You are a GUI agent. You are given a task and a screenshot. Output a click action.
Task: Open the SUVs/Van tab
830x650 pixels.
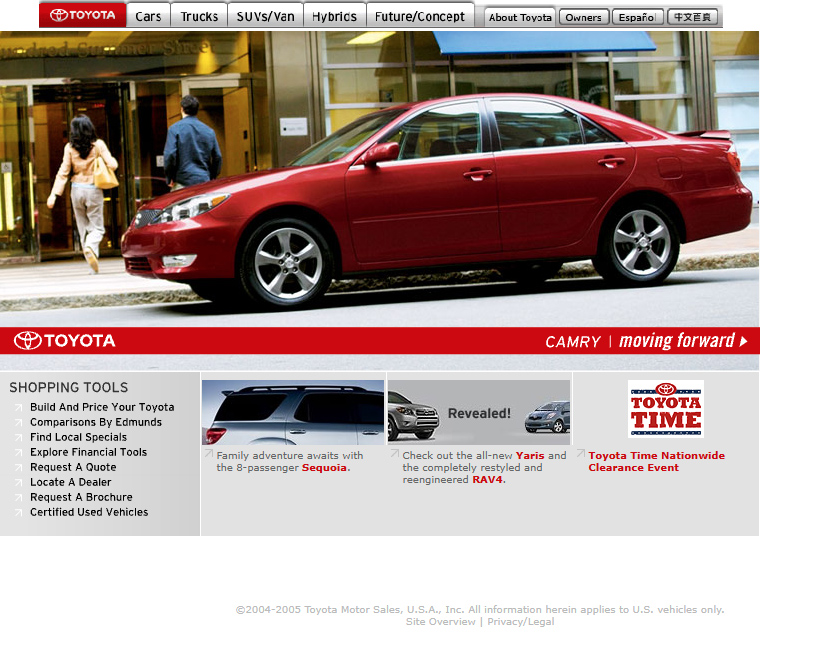click(x=265, y=16)
